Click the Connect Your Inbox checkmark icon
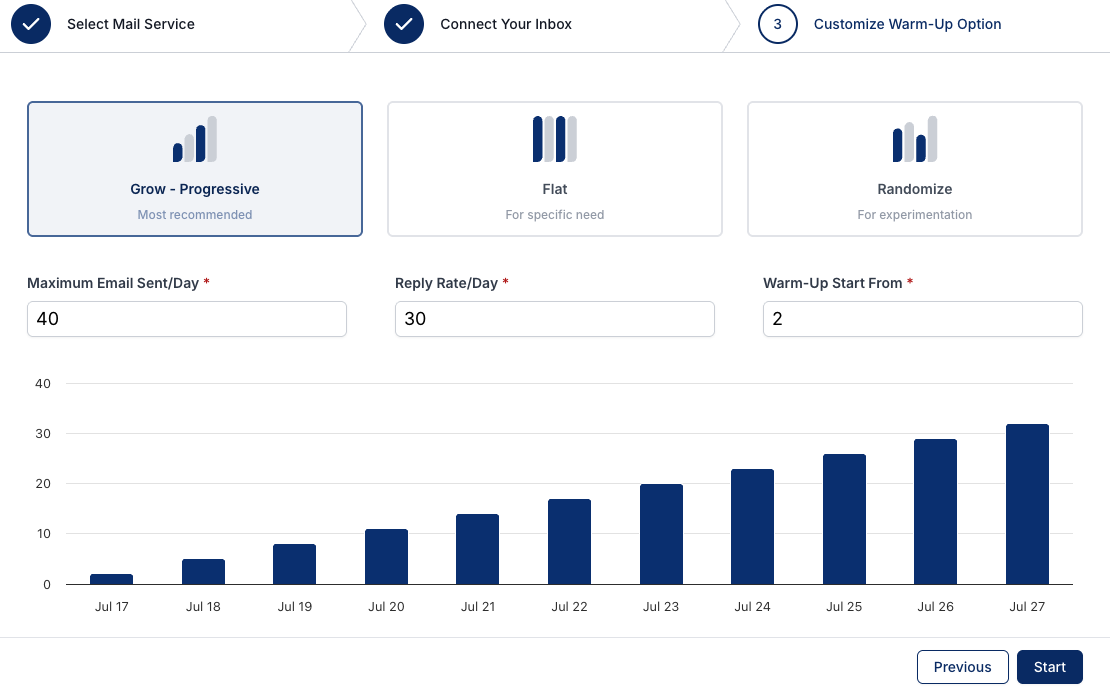 pyautogui.click(x=404, y=24)
